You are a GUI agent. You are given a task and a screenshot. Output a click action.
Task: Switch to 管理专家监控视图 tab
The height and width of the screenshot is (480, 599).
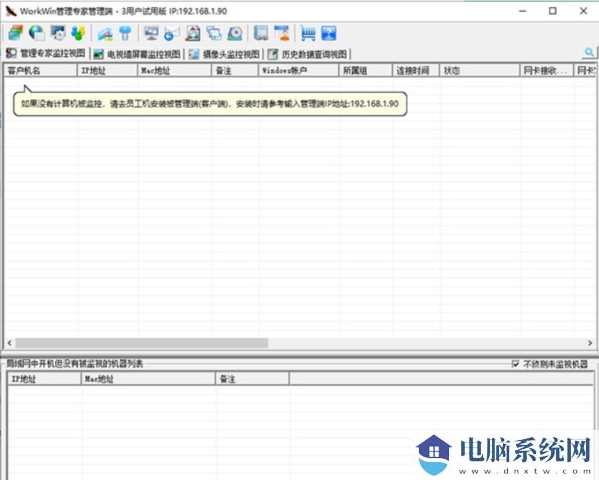click(x=46, y=54)
